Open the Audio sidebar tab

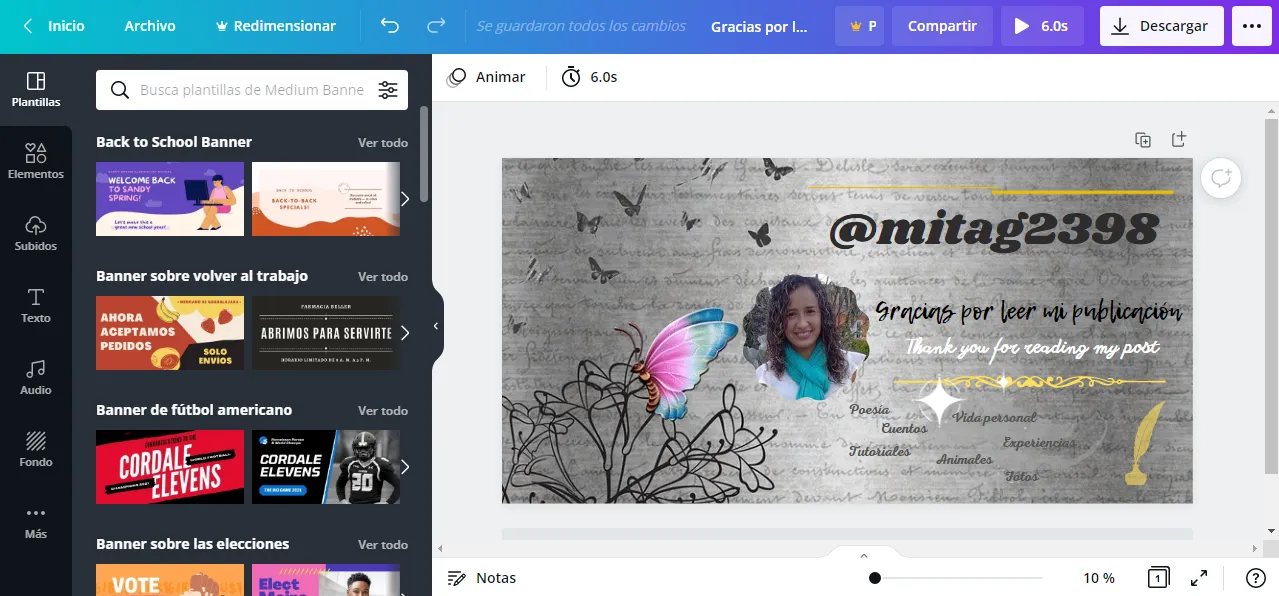coord(36,378)
